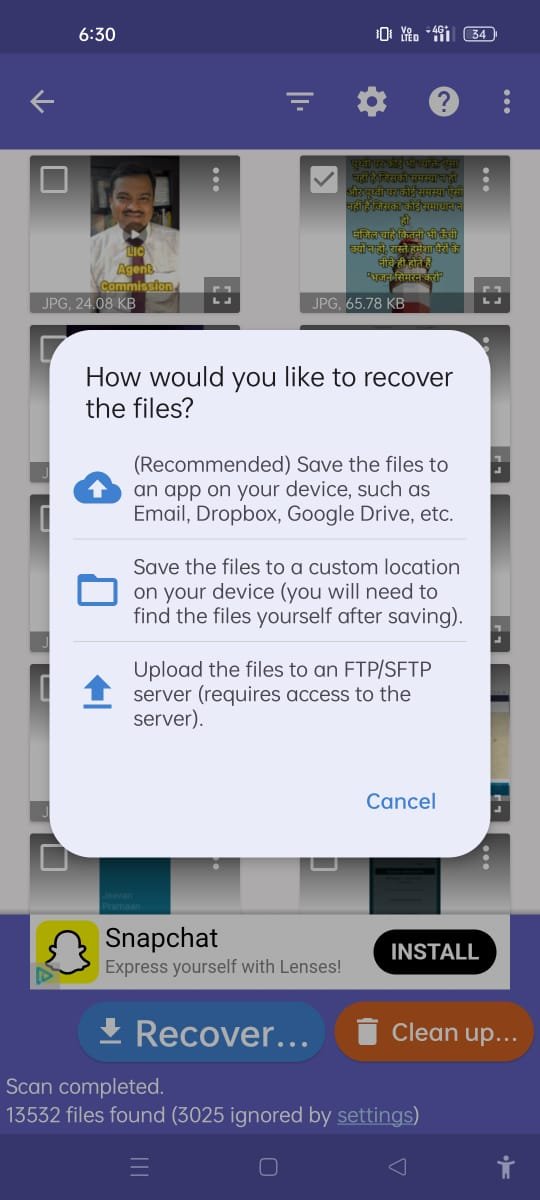Open the toolbar overflow menu
The height and width of the screenshot is (1200, 540).
coord(507,101)
